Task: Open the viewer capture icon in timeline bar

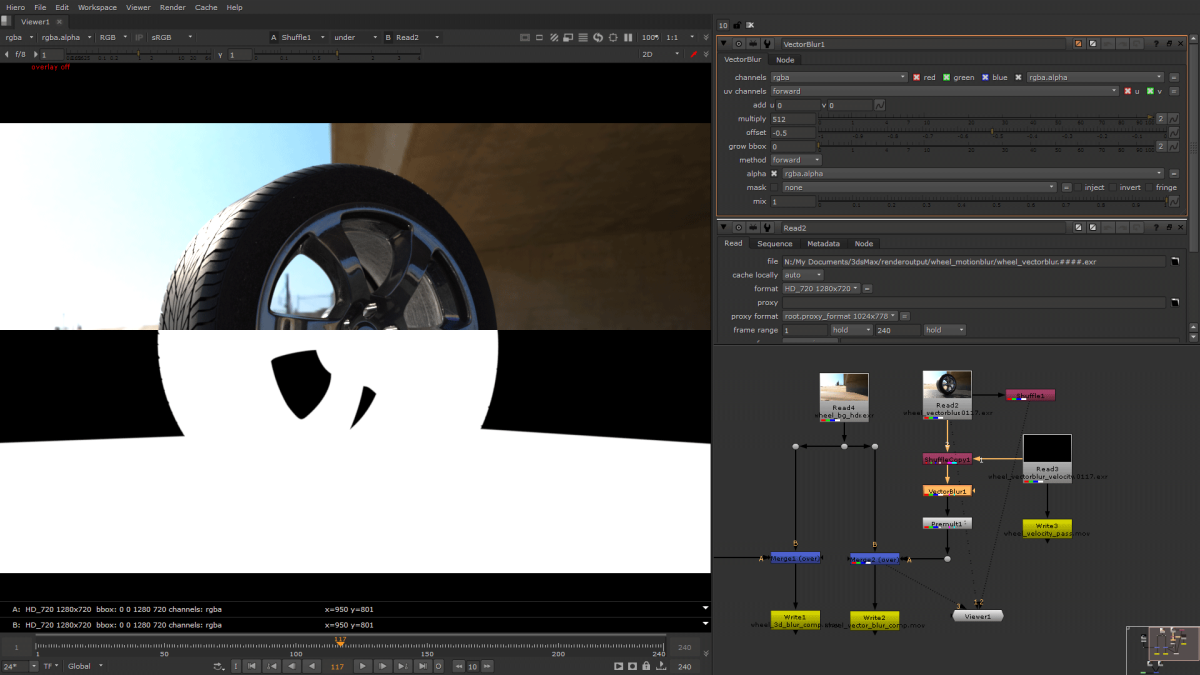Action: 632,665
